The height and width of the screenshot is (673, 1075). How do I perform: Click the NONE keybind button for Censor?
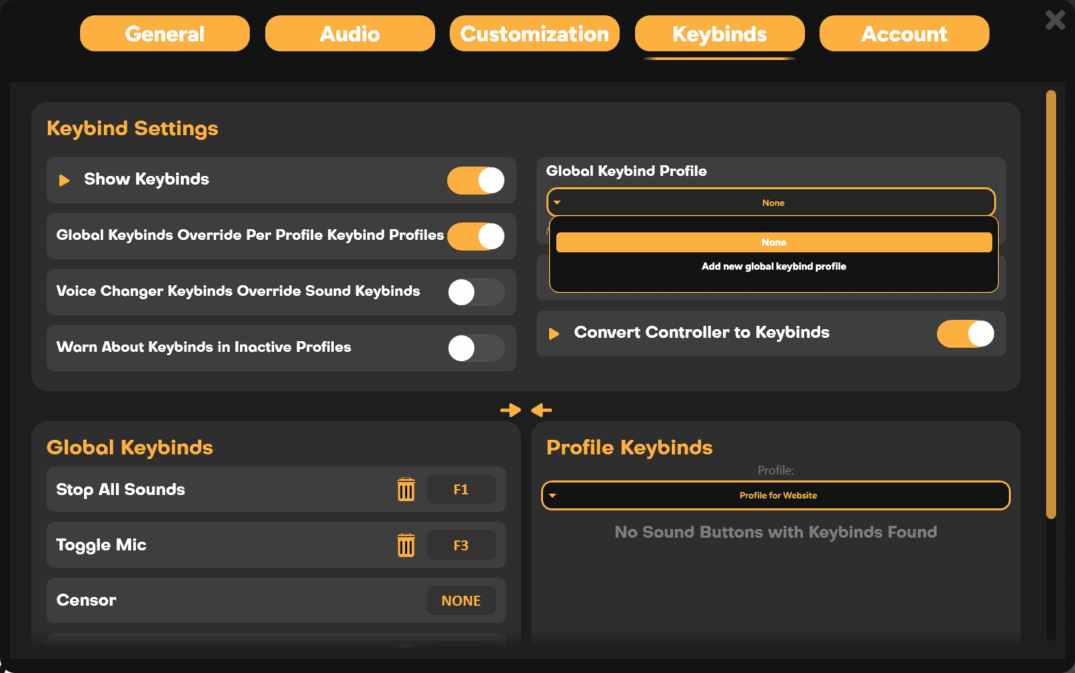(x=461, y=600)
